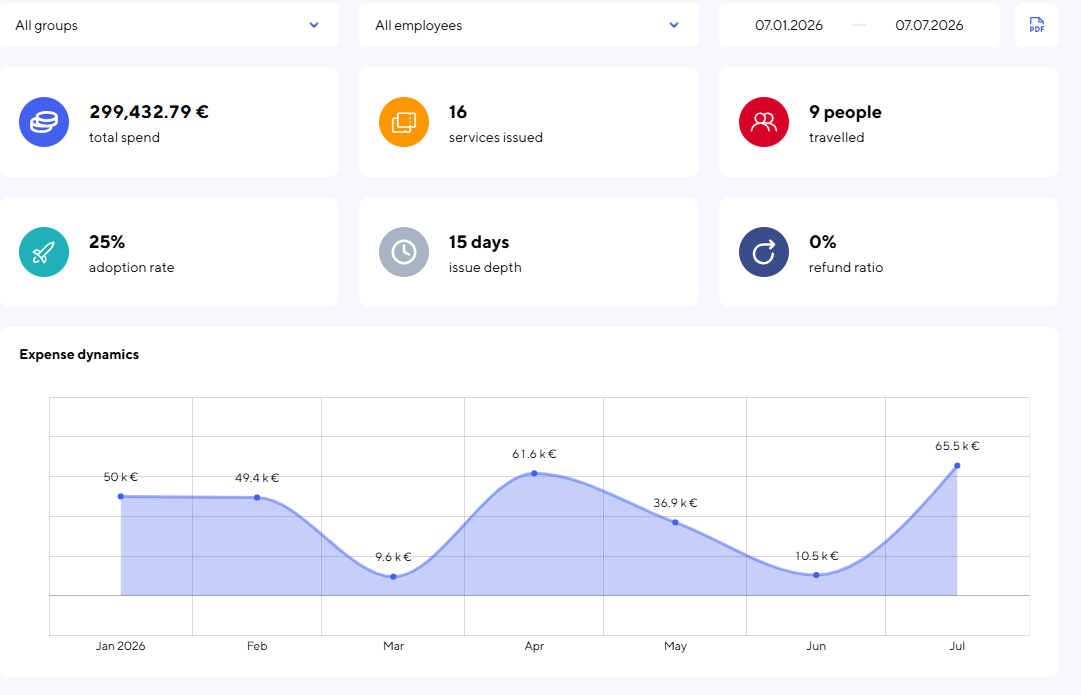Edit the end date 07.07.2026
1081x695 pixels.
(x=929, y=26)
